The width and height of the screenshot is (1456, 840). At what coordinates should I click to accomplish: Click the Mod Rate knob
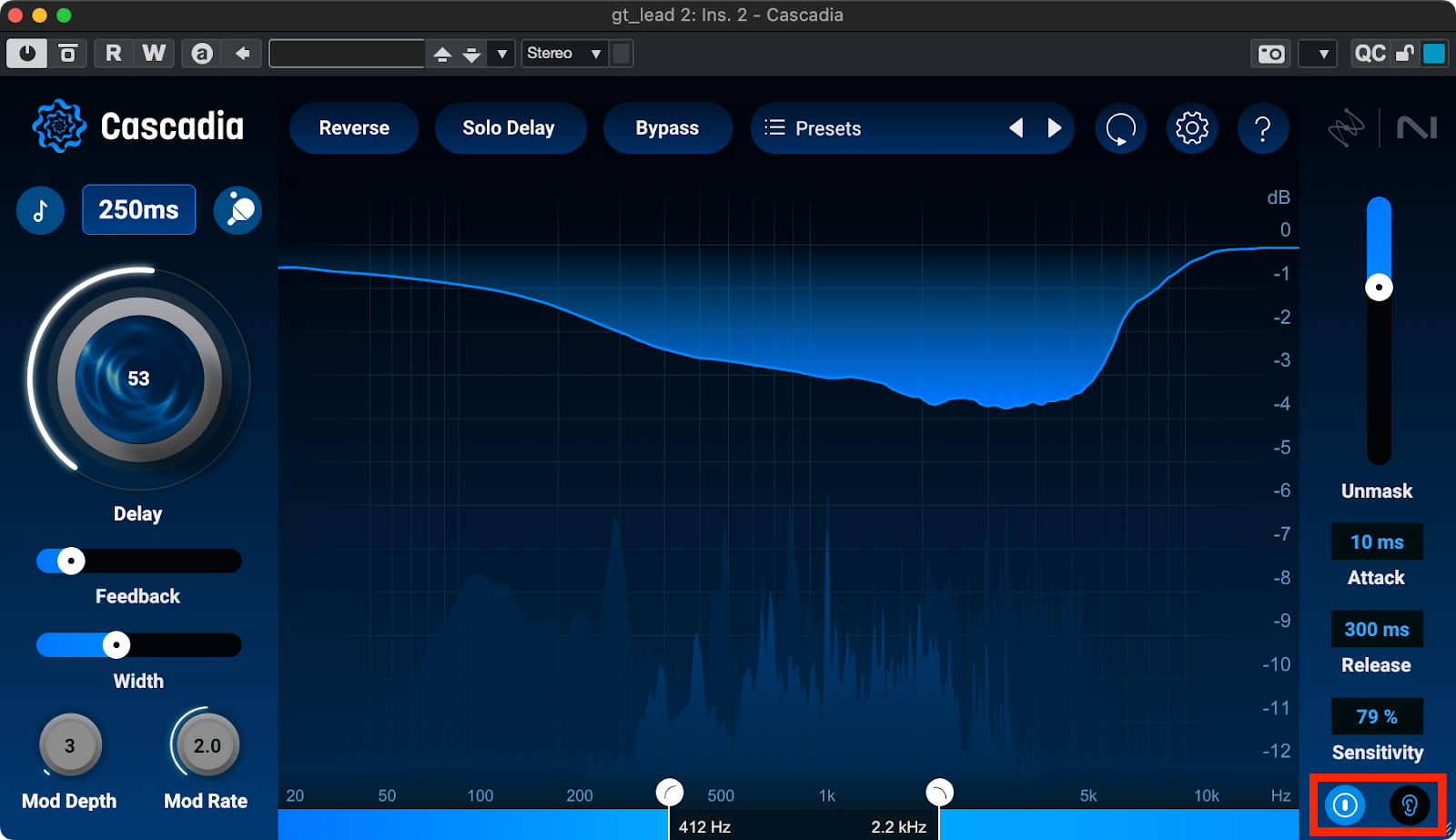207,745
